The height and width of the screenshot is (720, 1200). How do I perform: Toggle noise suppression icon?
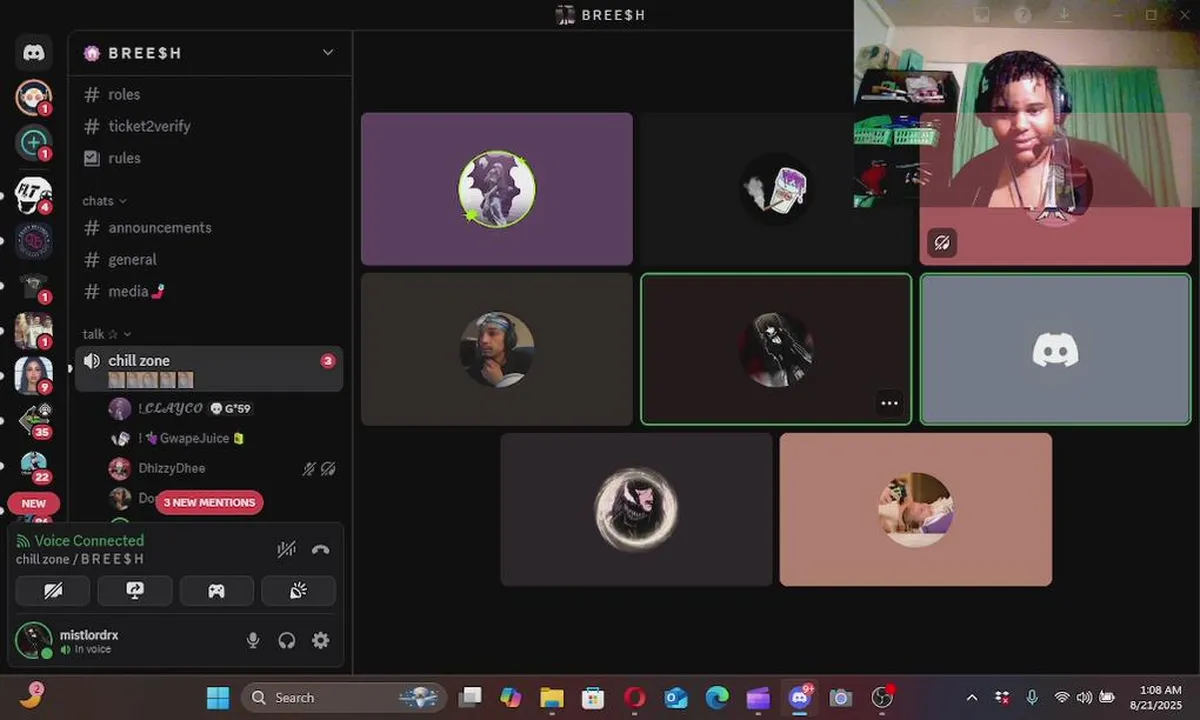(x=287, y=549)
